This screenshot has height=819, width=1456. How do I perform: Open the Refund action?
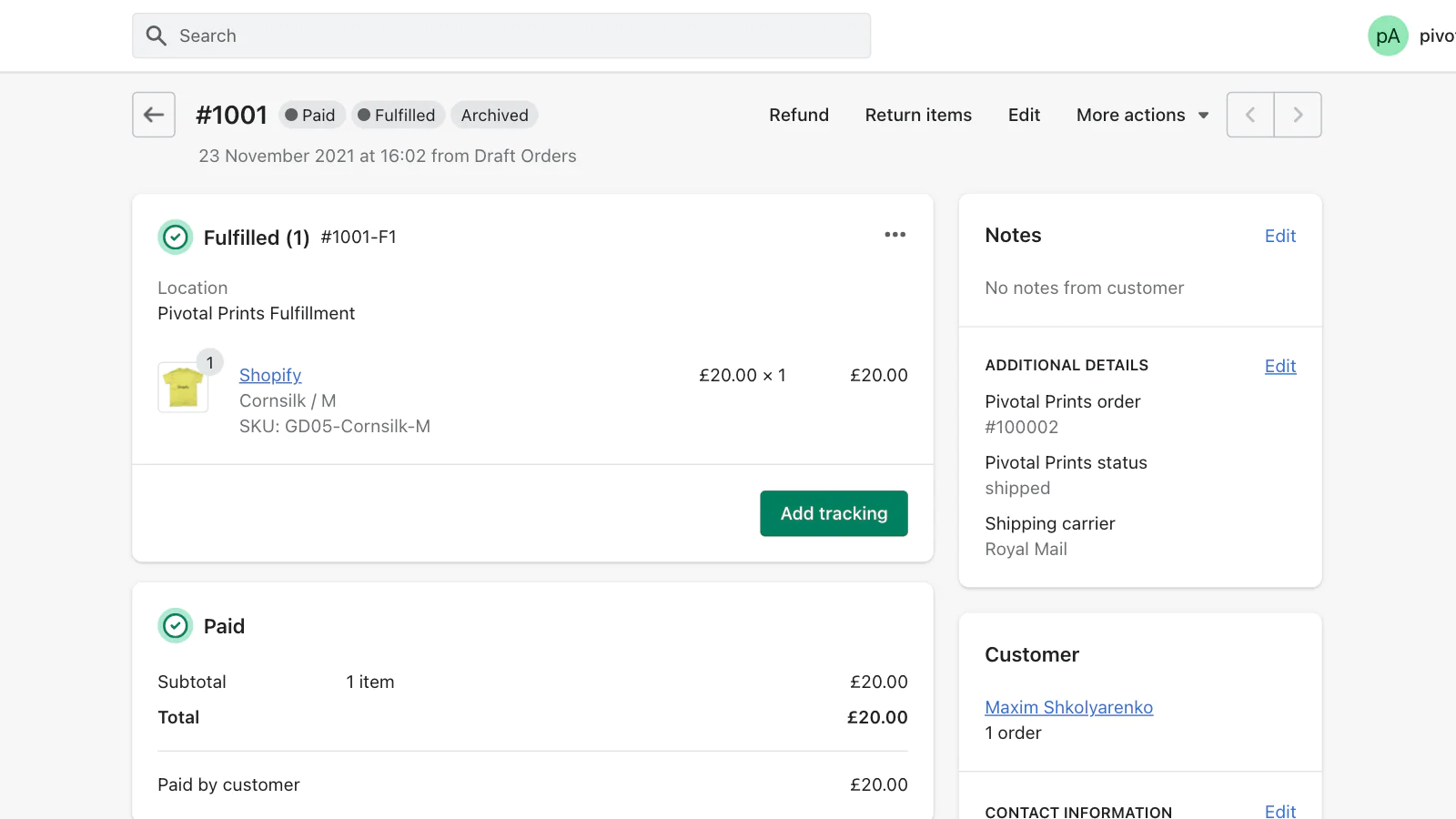(x=798, y=116)
